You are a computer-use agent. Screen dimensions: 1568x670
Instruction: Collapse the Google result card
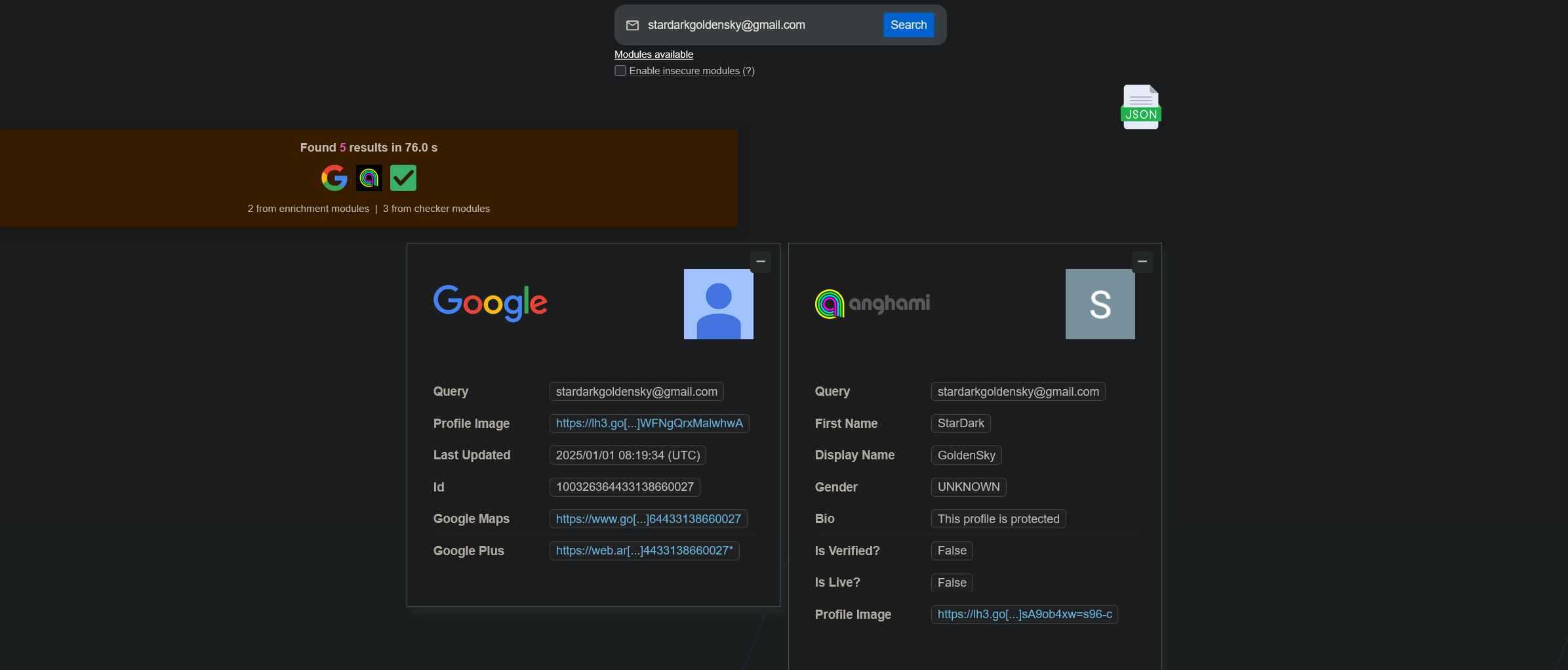pyautogui.click(x=761, y=261)
